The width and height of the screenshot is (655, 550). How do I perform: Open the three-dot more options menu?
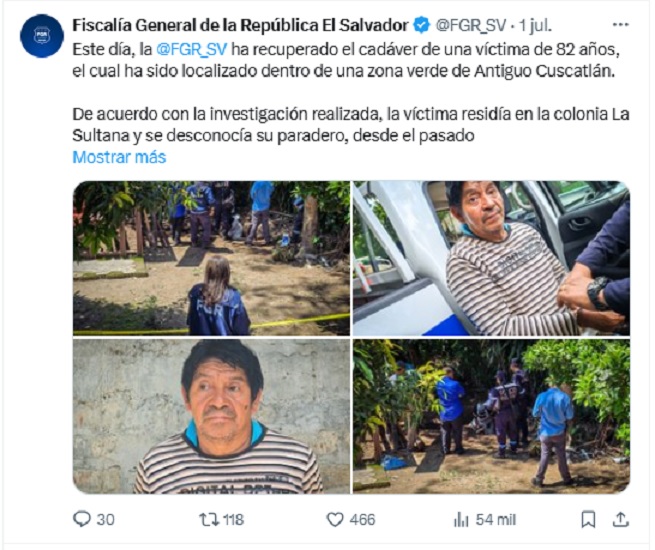click(620, 25)
